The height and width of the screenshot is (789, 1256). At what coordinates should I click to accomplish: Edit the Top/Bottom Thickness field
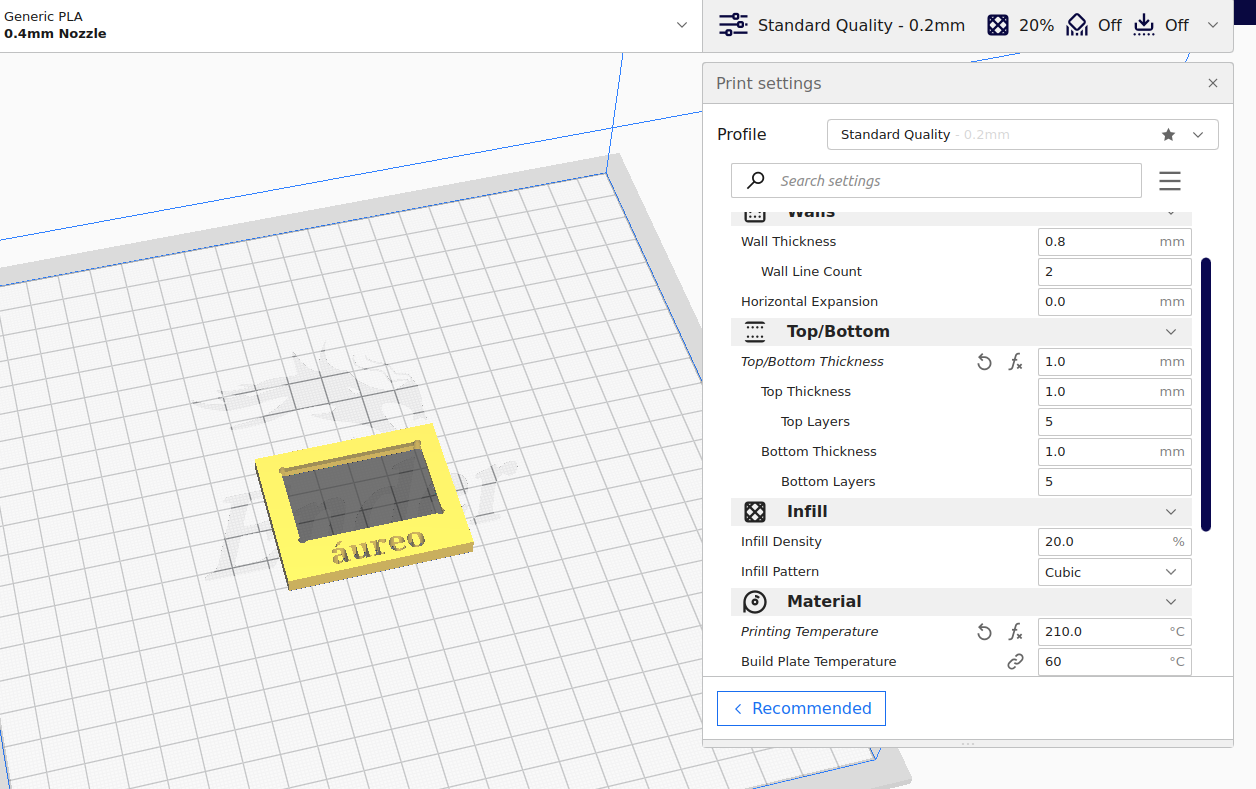click(x=1114, y=361)
